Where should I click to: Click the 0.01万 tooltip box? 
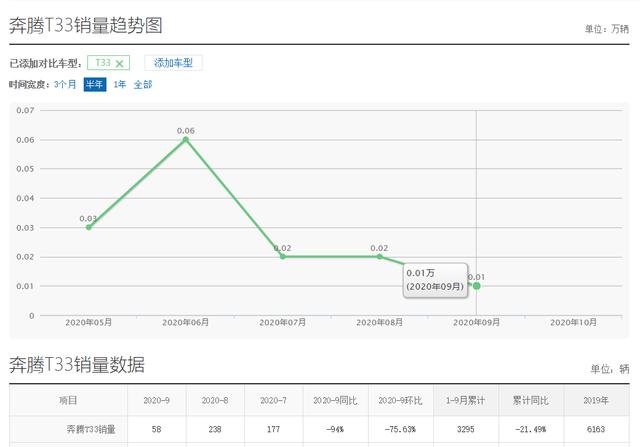click(435, 280)
